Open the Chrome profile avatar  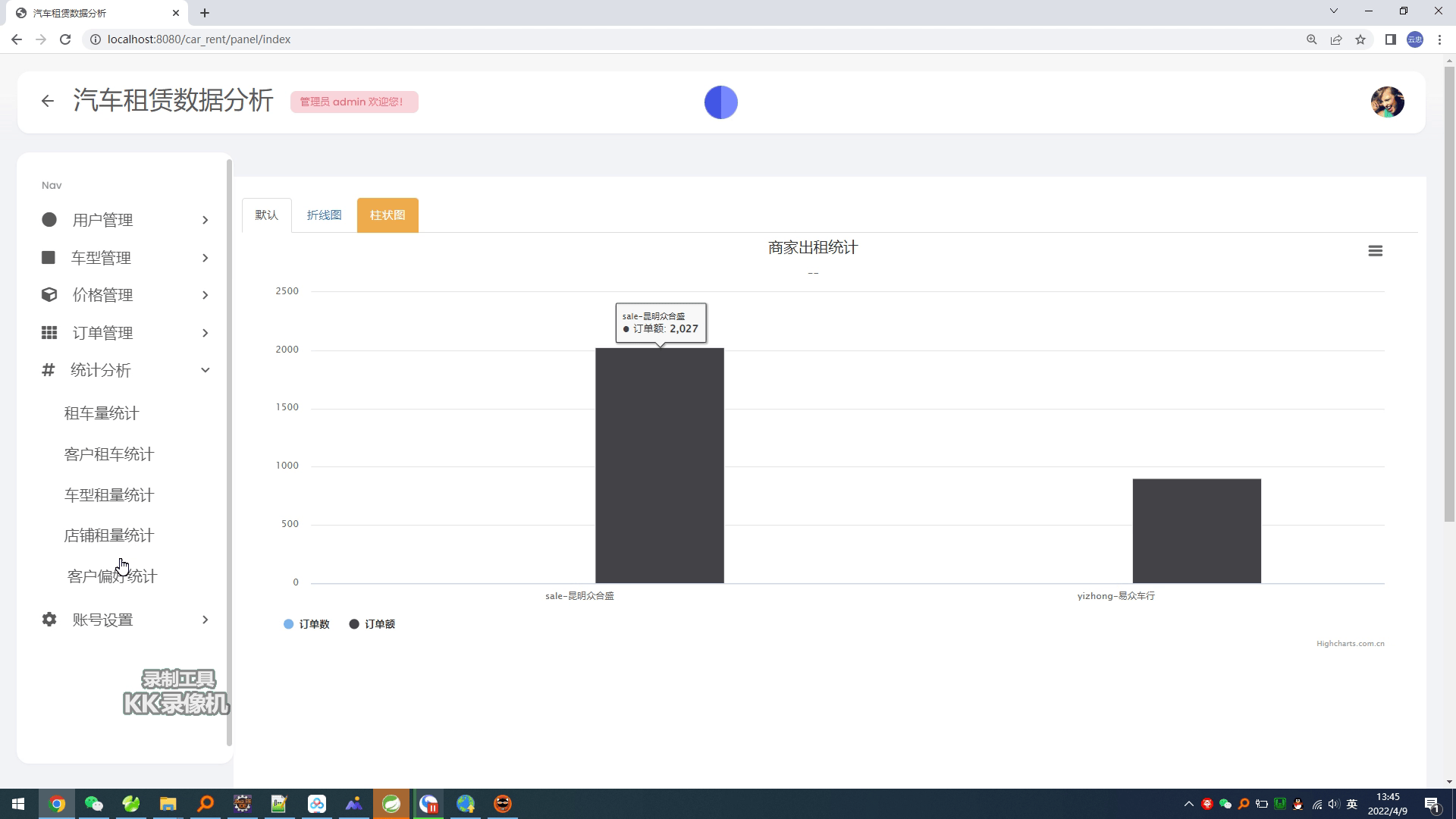click(x=1415, y=39)
